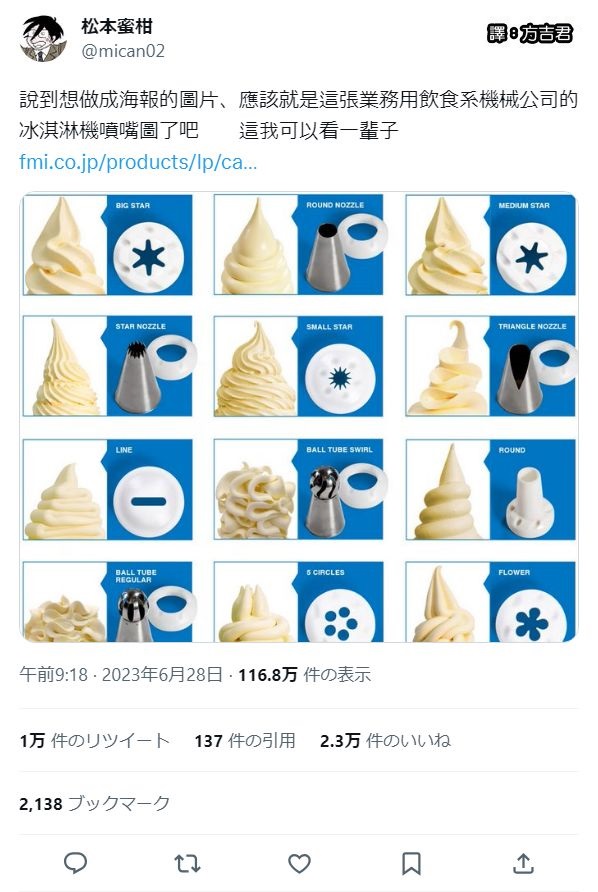Bookmark the tweet with the bookmark icon
Viewport: 598px width, 892px height.
[411, 864]
